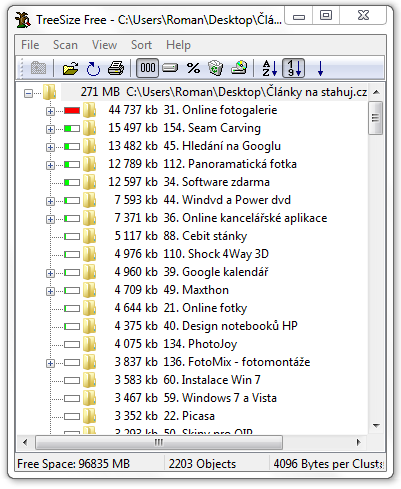The width and height of the screenshot is (401, 489).
Task: Click the grayed Select Directory toolbar icon
Action: pyautogui.click(x=38, y=68)
